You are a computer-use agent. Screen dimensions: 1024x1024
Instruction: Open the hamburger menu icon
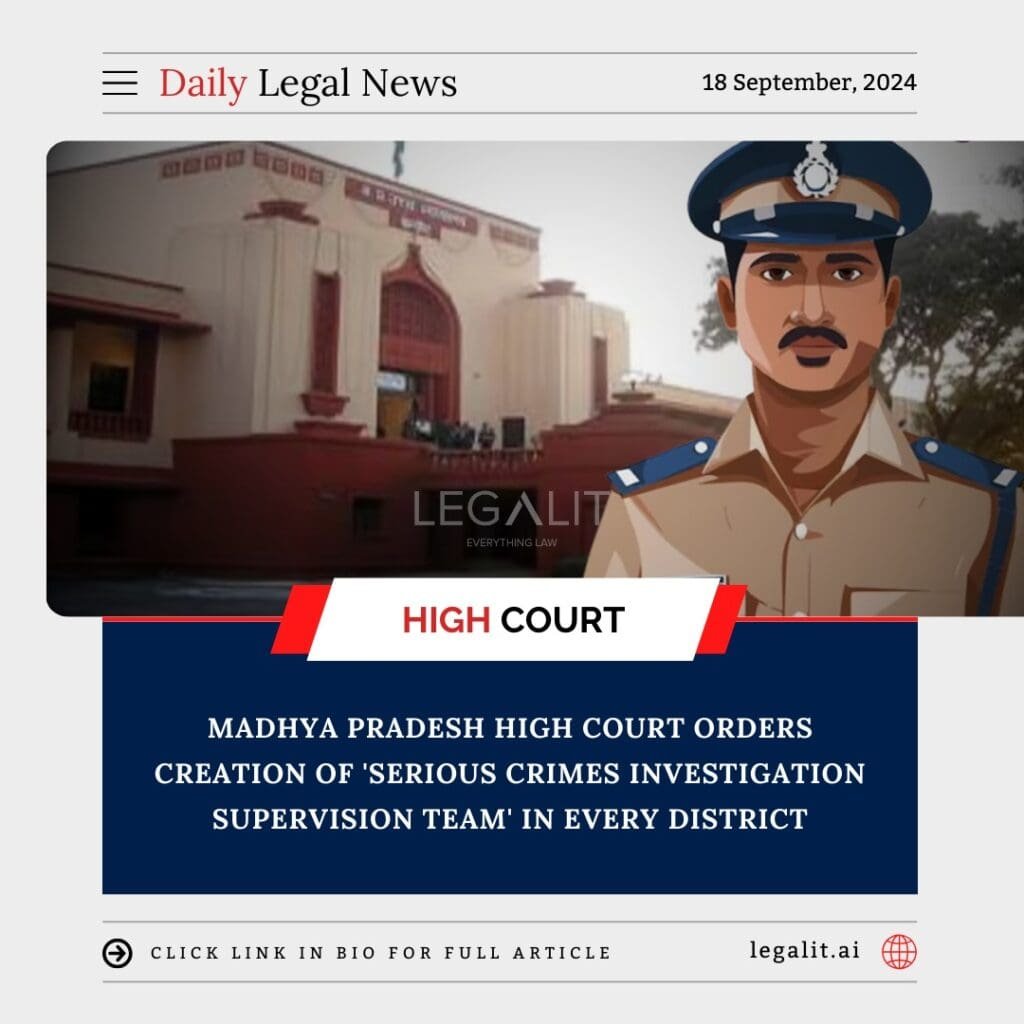(120, 83)
